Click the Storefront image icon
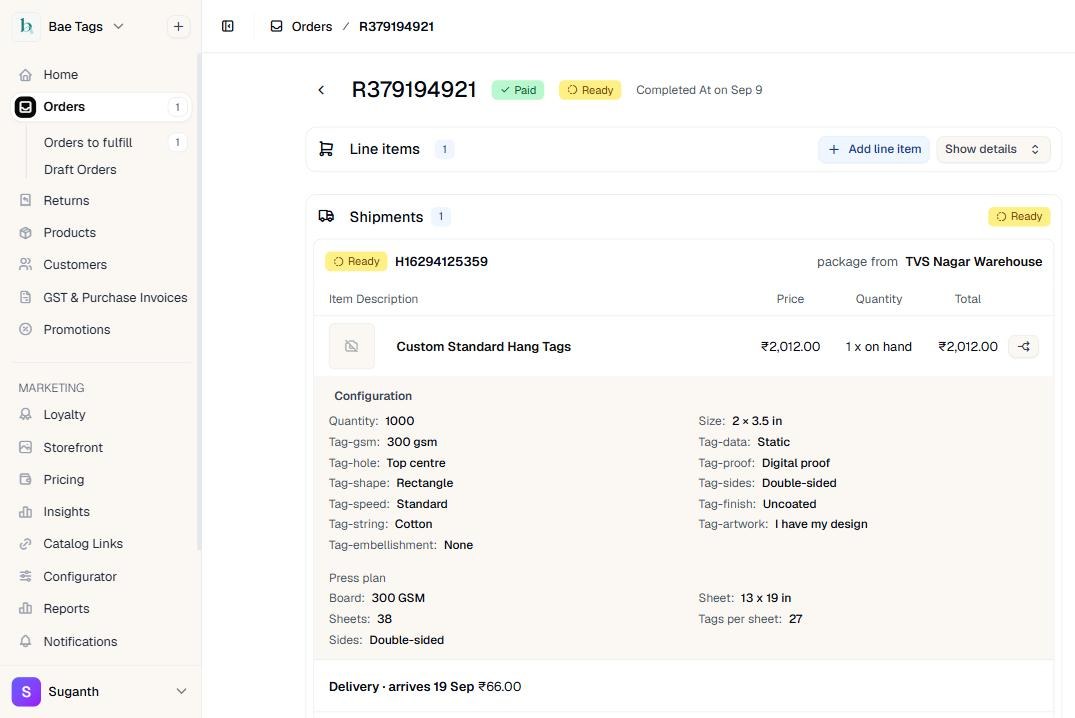The image size is (1075, 718). [25, 447]
